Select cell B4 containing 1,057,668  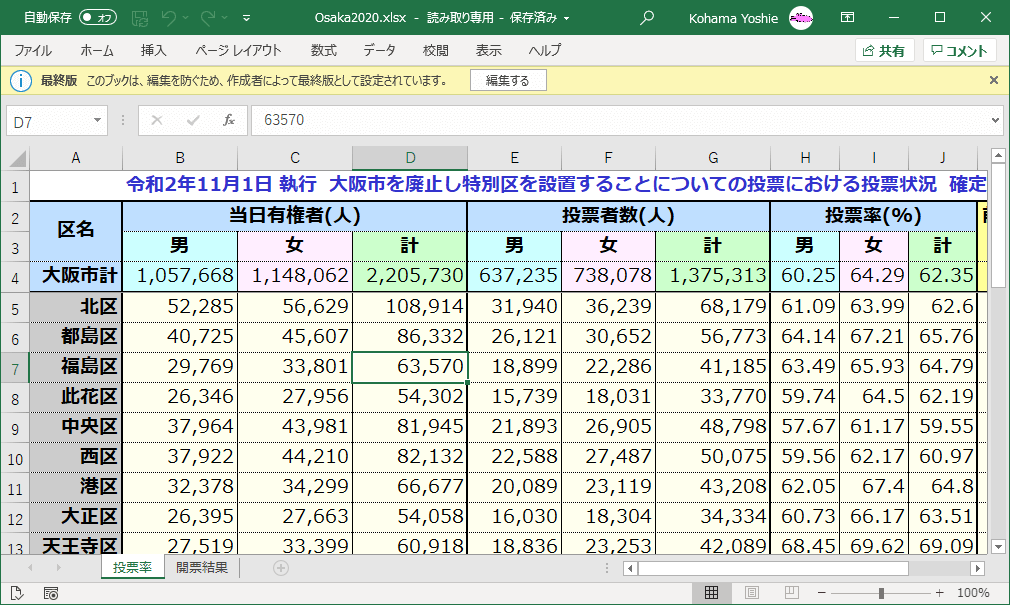click(179, 274)
